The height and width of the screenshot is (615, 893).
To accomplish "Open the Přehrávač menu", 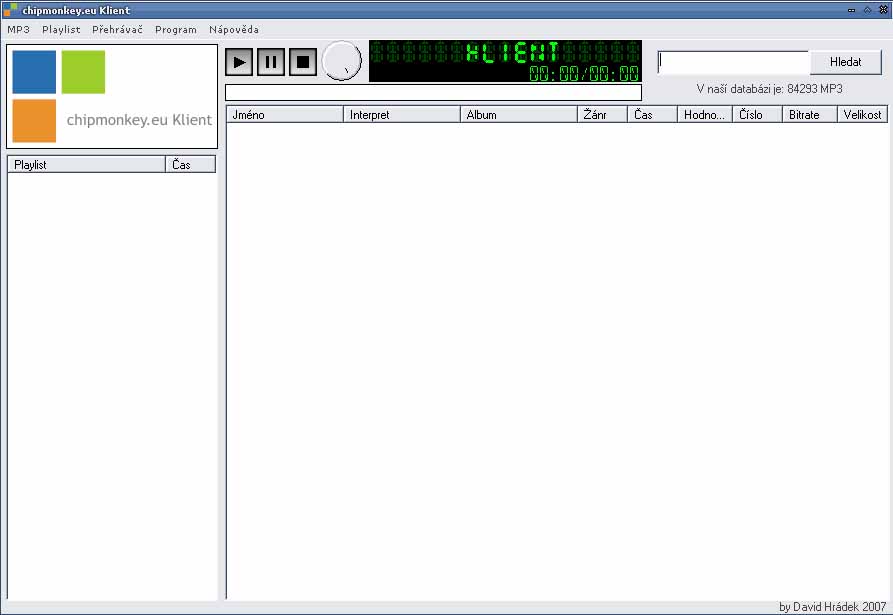I will coord(117,30).
